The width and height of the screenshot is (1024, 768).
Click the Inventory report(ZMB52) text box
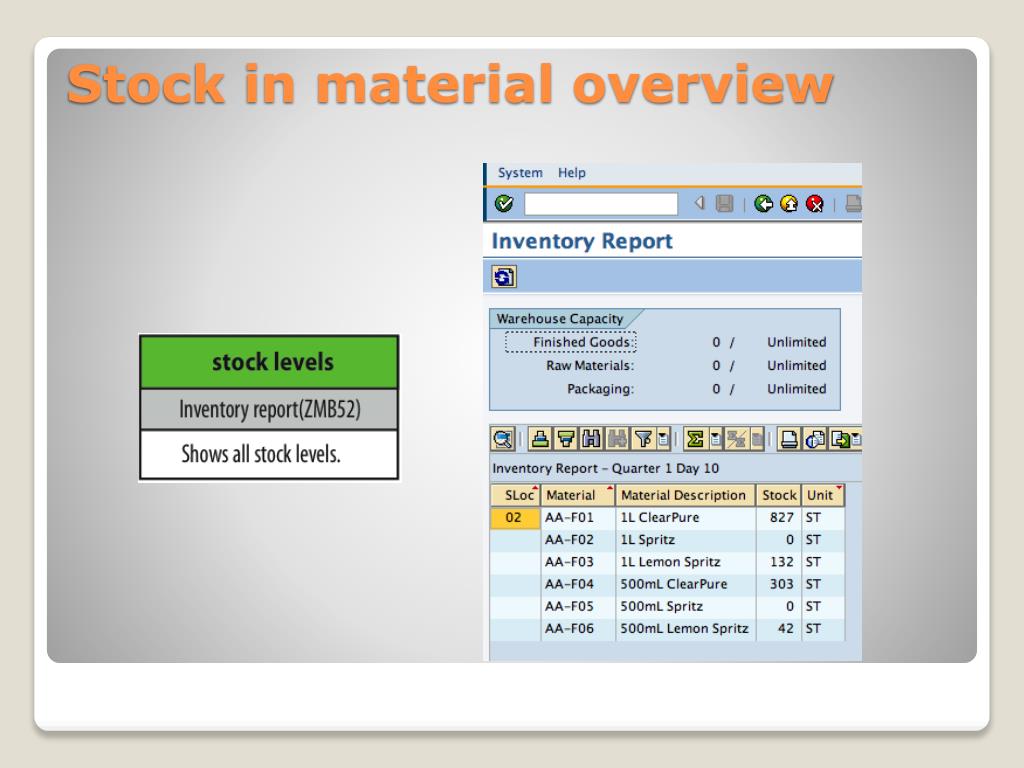tap(269, 409)
